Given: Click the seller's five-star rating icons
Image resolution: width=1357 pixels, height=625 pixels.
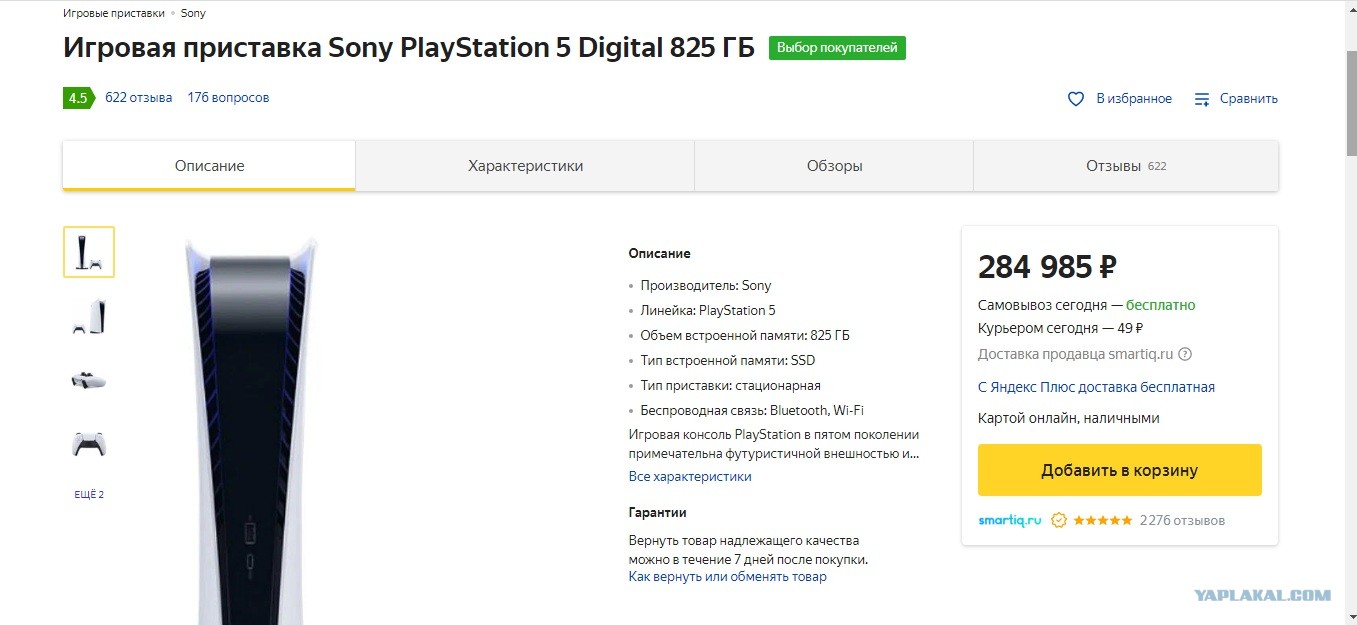Looking at the screenshot, I should [1103, 520].
